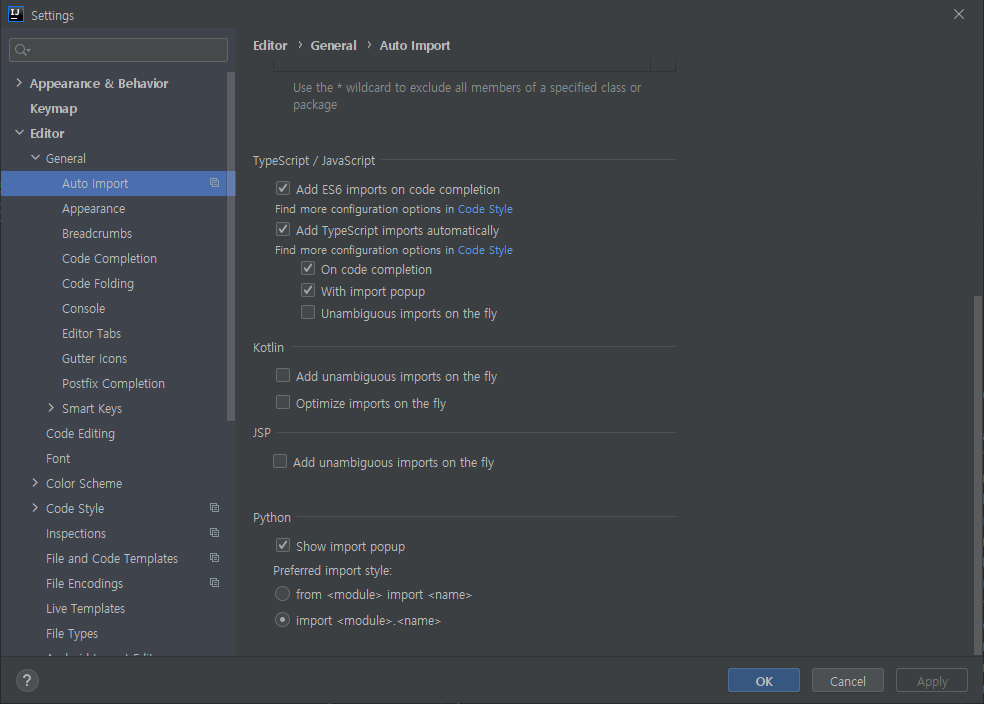Expand the Code Style tree node
This screenshot has height=704, width=984.
click(x=35, y=508)
